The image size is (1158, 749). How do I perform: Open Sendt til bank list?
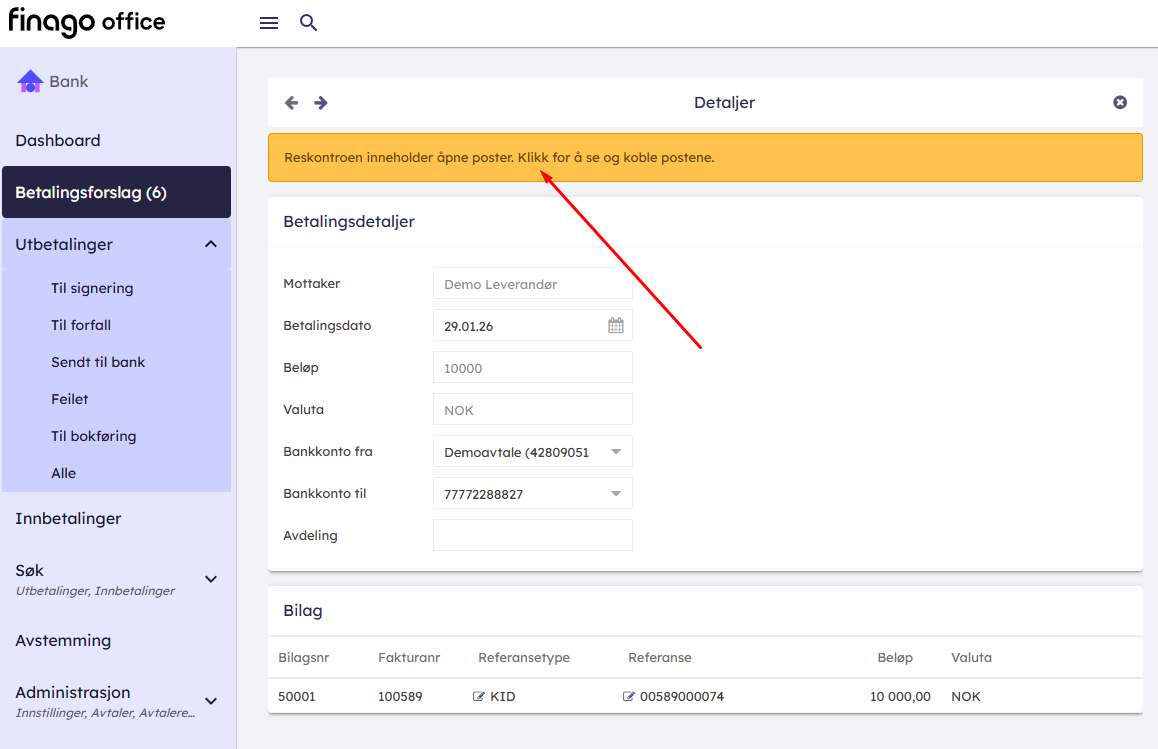[x=98, y=362]
